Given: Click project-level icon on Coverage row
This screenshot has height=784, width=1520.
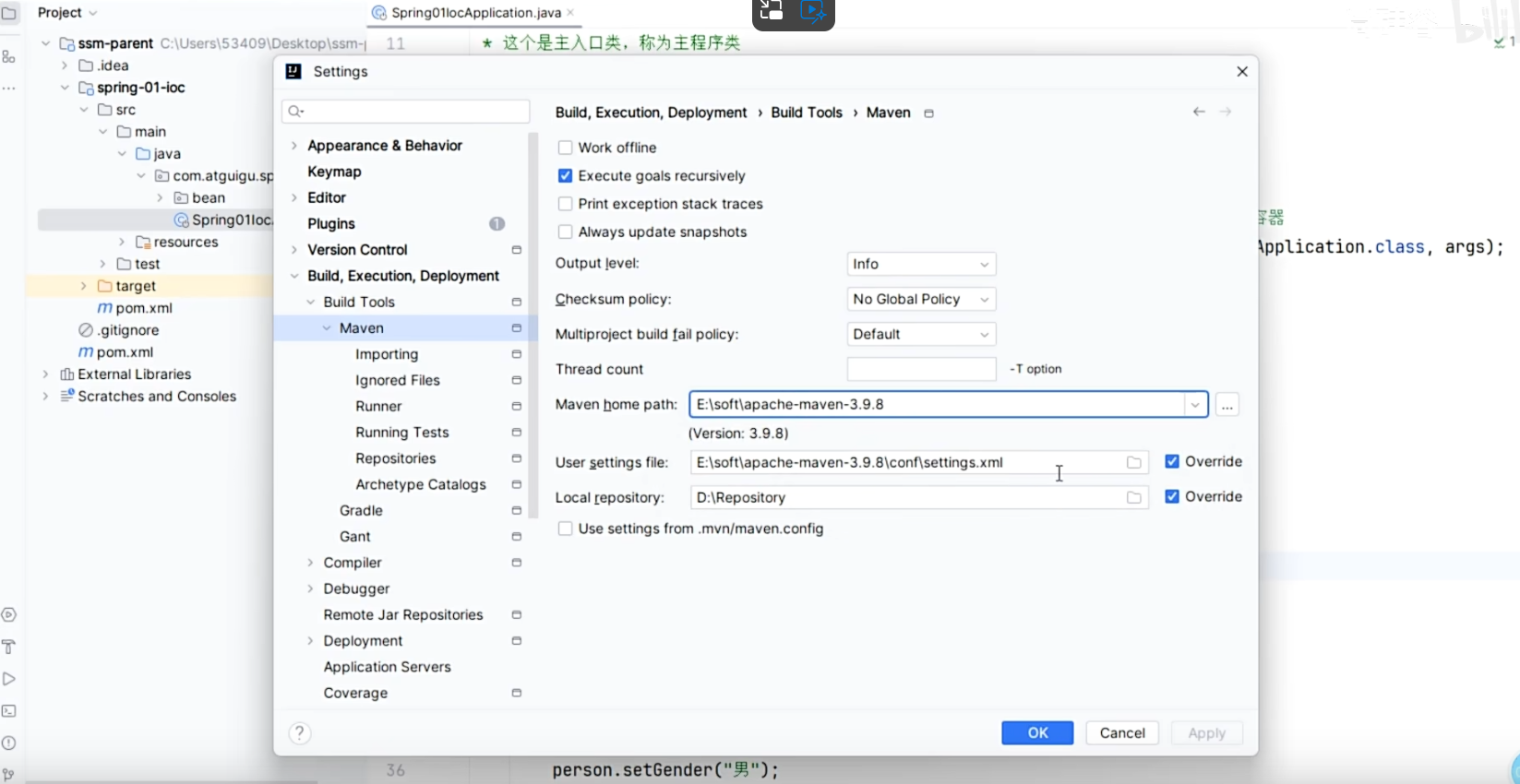Looking at the screenshot, I should click(x=517, y=694).
